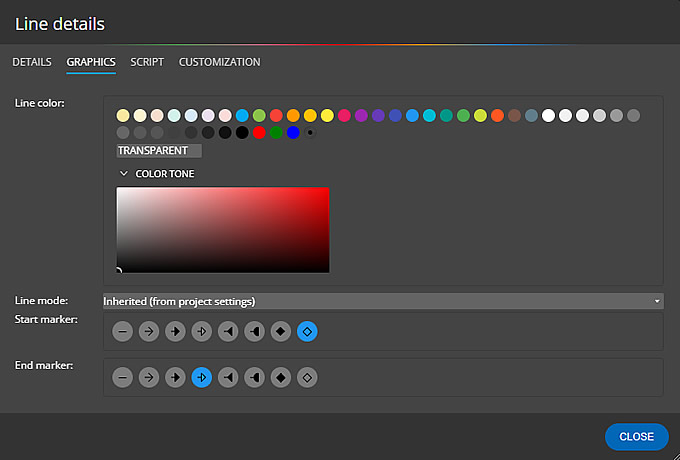Choose half-circle start marker

(x=255, y=332)
